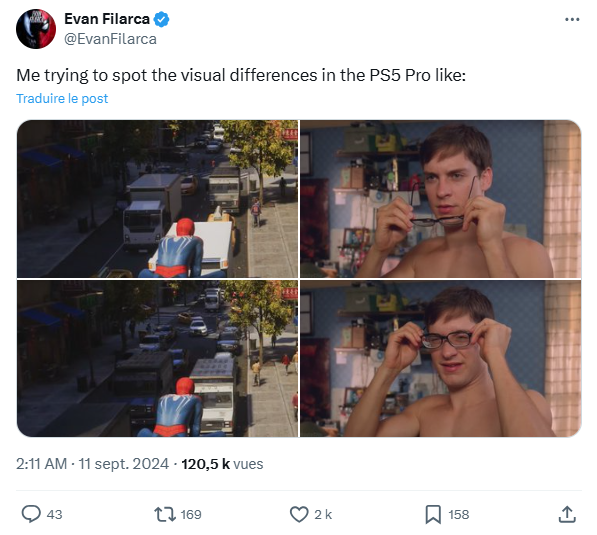Click the 2 k likes count
The image size is (597, 535).
(323, 514)
